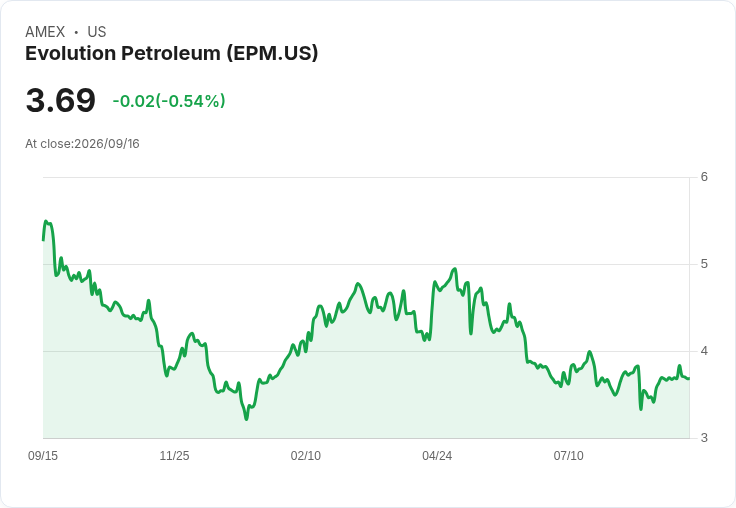Click the 6 value on price axis
The image size is (736, 508).
[x=704, y=177]
